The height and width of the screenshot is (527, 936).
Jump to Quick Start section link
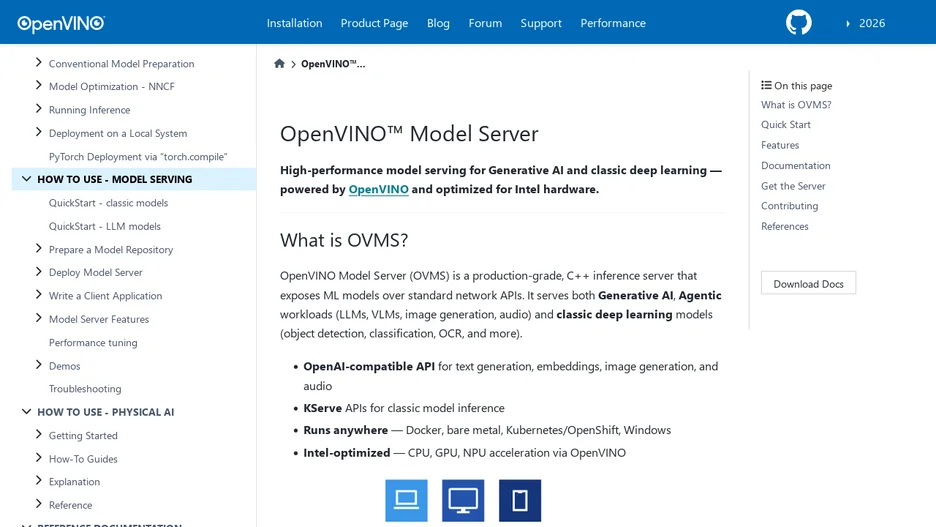[786, 124]
